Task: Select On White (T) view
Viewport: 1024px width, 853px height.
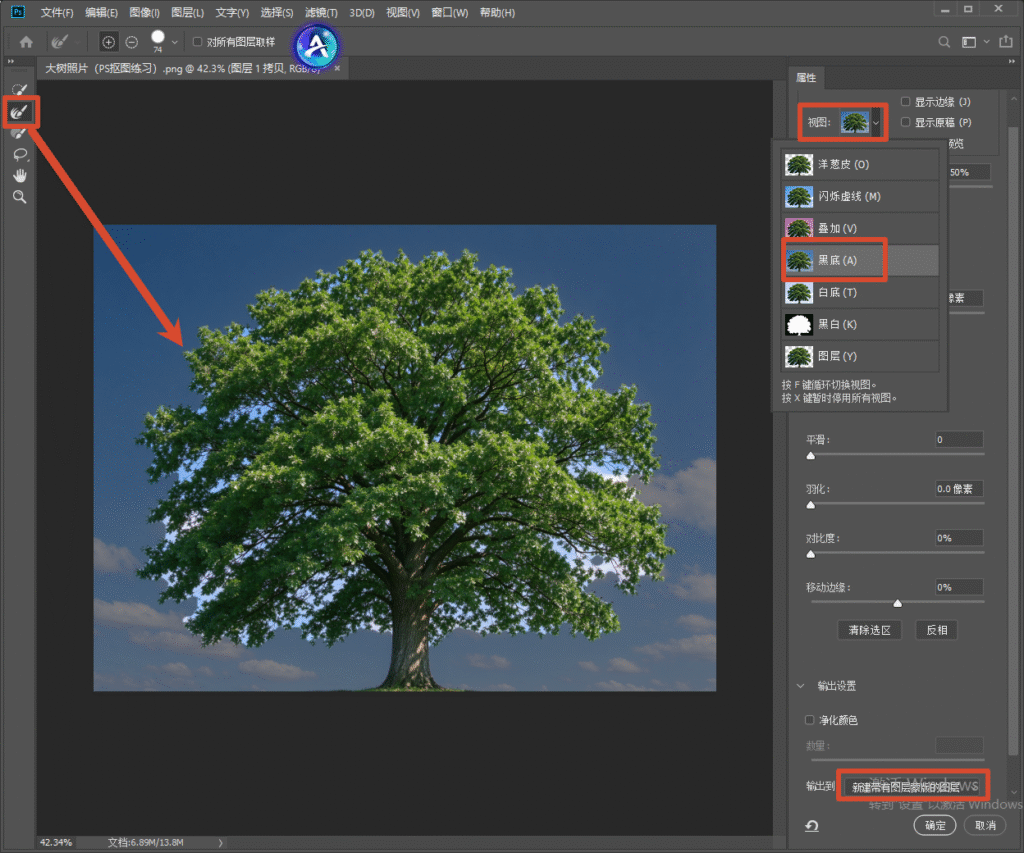Action: [860, 293]
